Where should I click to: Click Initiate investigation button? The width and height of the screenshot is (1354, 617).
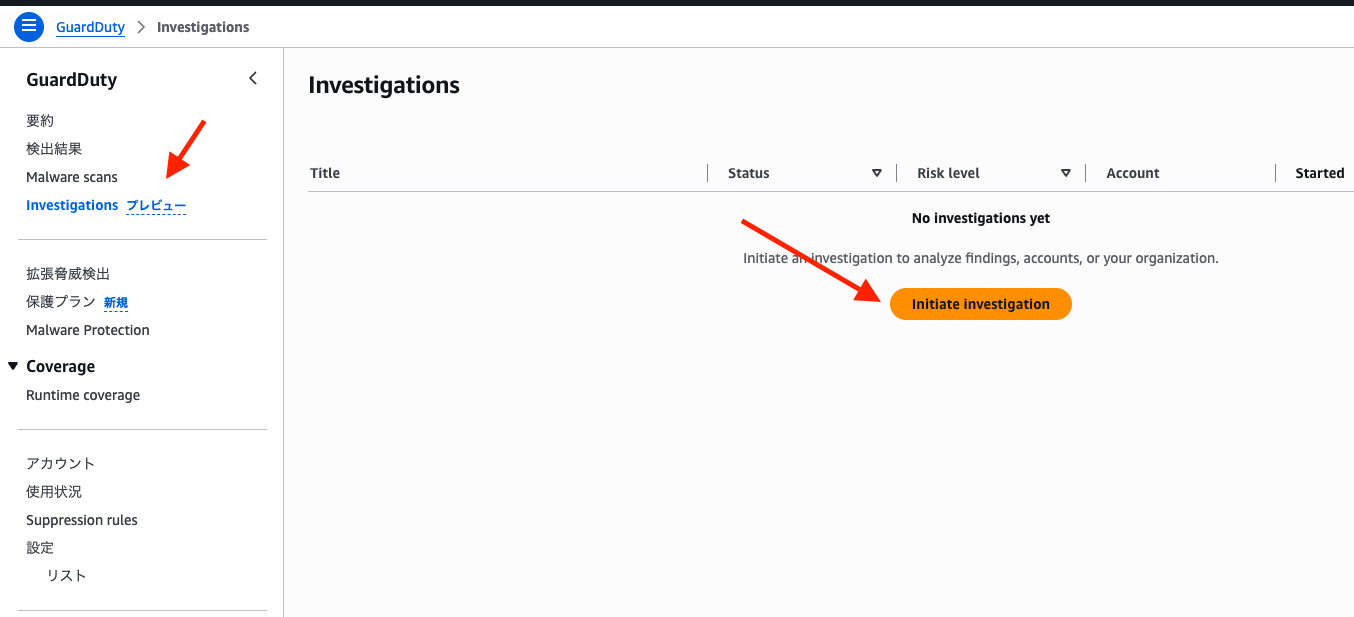pos(981,304)
